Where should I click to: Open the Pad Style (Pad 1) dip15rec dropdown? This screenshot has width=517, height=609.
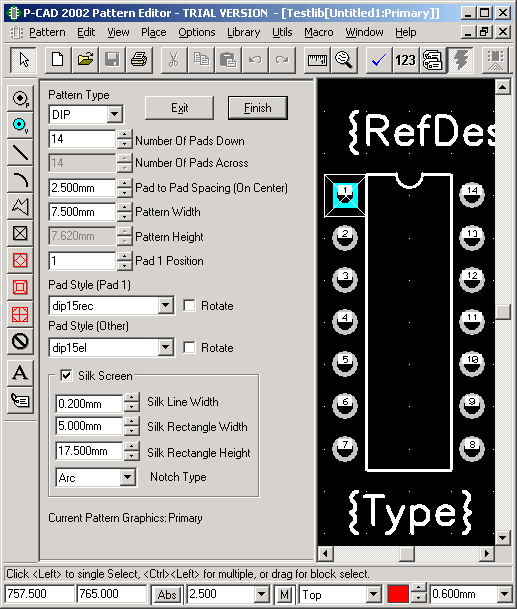pyautogui.click(x=165, y=306)
